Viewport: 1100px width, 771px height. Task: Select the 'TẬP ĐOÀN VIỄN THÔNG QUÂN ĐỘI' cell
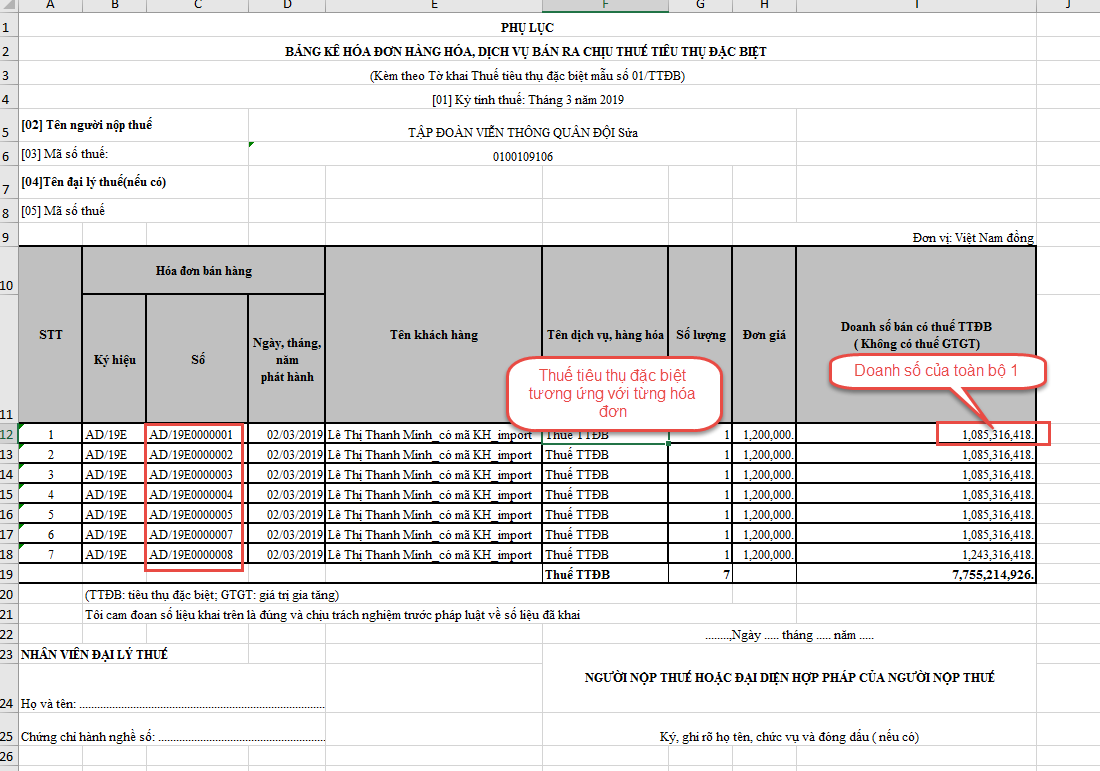(x=523, y=132)
